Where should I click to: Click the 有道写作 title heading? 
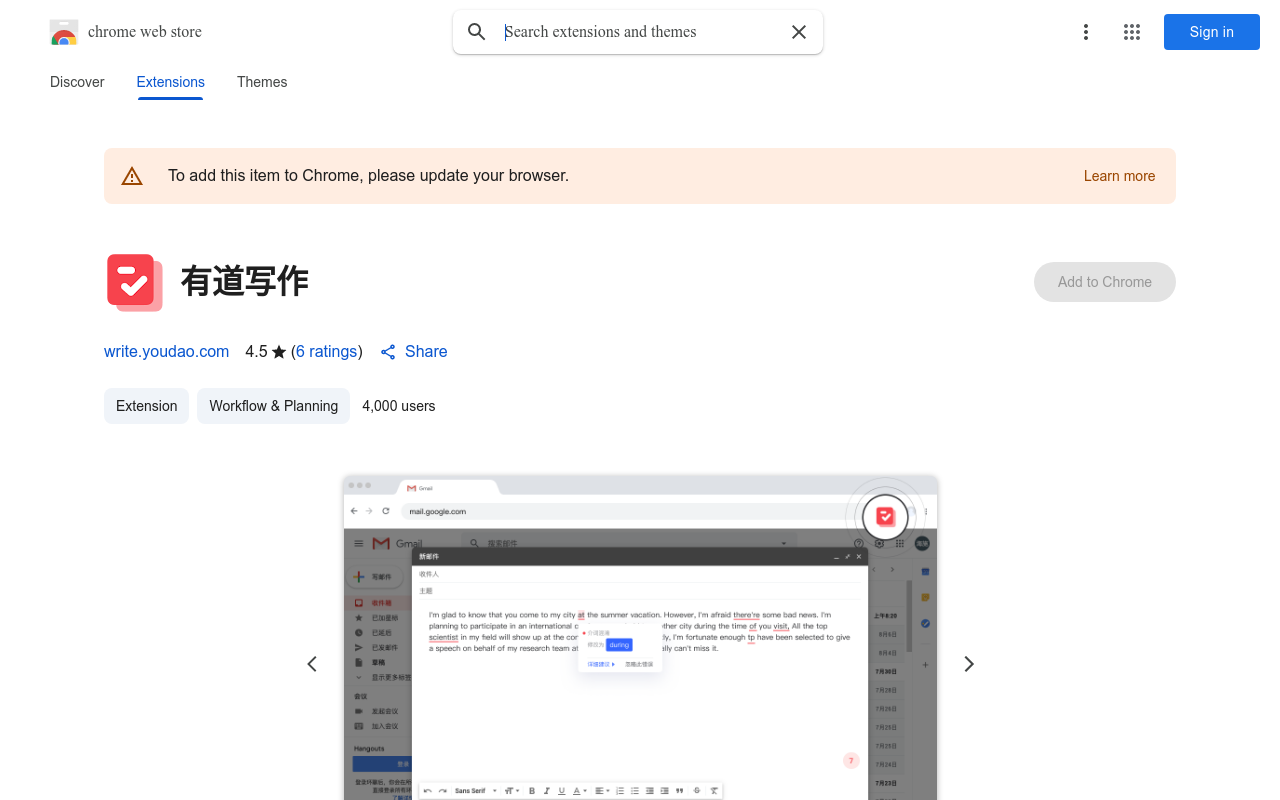tap(244, 282)
